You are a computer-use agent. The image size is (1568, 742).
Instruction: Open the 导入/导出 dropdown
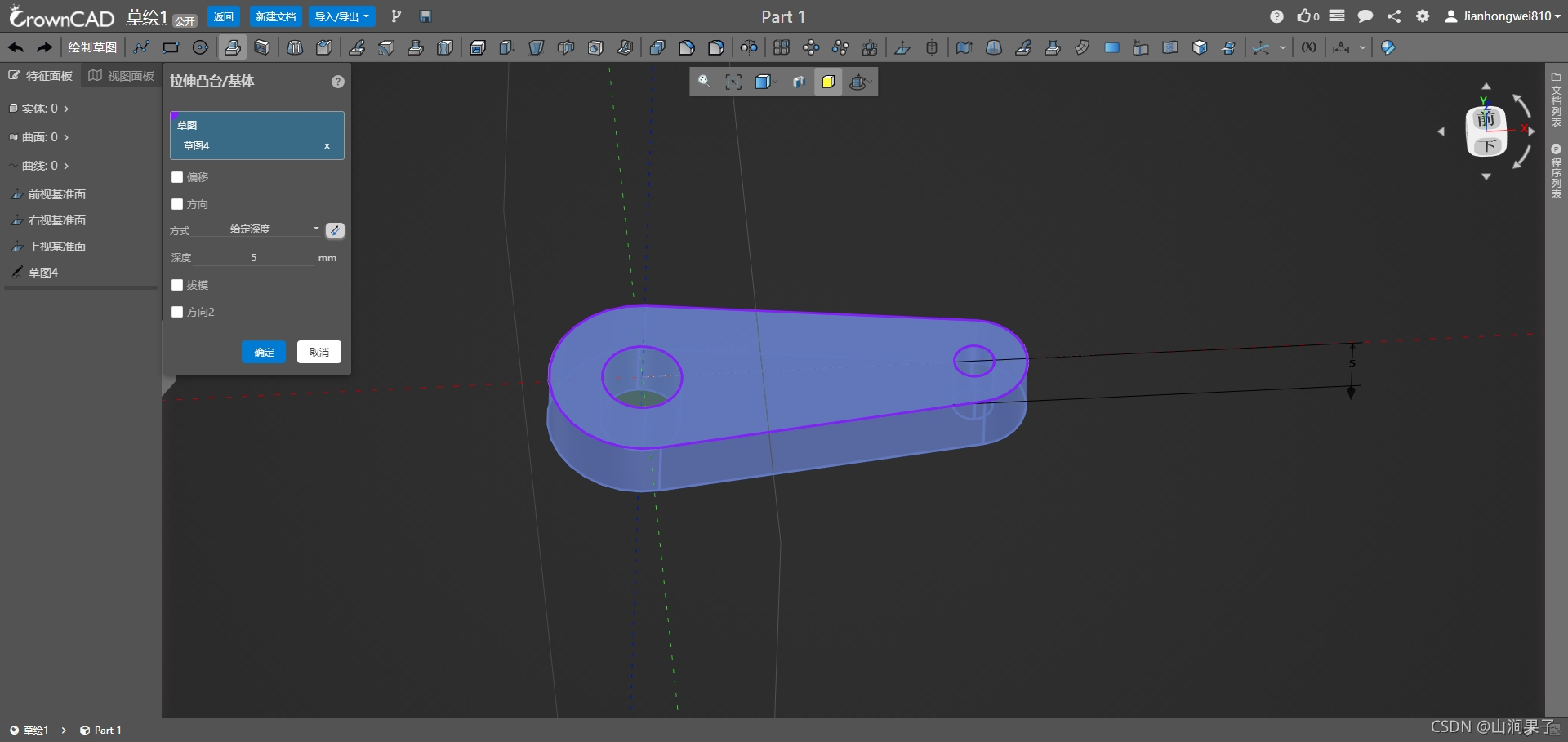coord(342,16)
